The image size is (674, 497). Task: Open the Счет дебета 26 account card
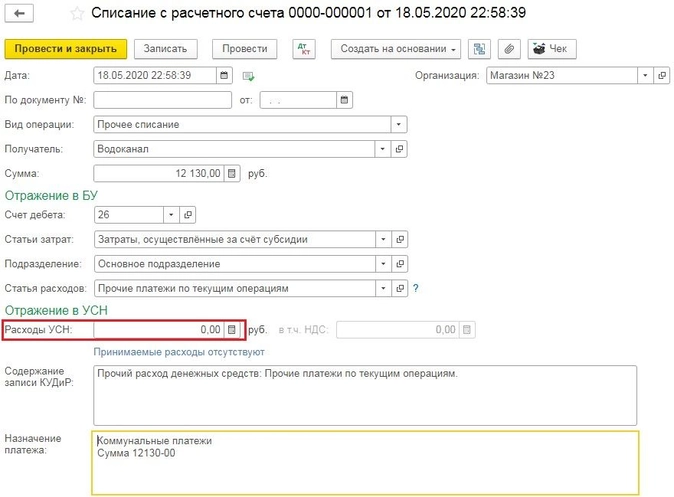click(x=187, y=215)
